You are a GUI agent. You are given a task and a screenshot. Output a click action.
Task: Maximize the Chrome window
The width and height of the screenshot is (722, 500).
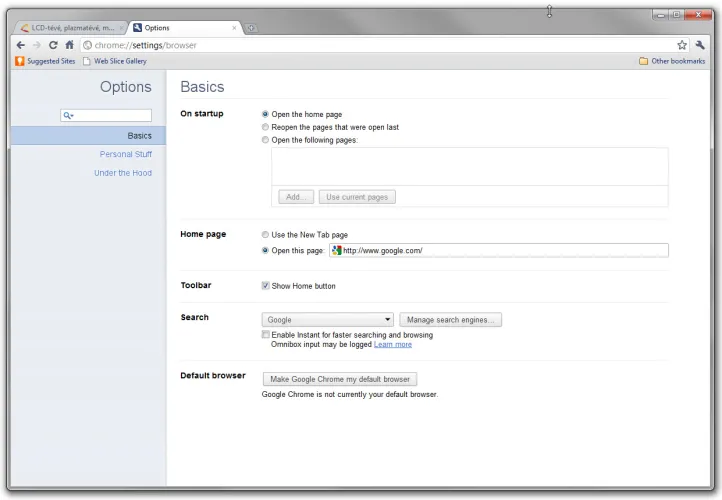coord(676,15)
